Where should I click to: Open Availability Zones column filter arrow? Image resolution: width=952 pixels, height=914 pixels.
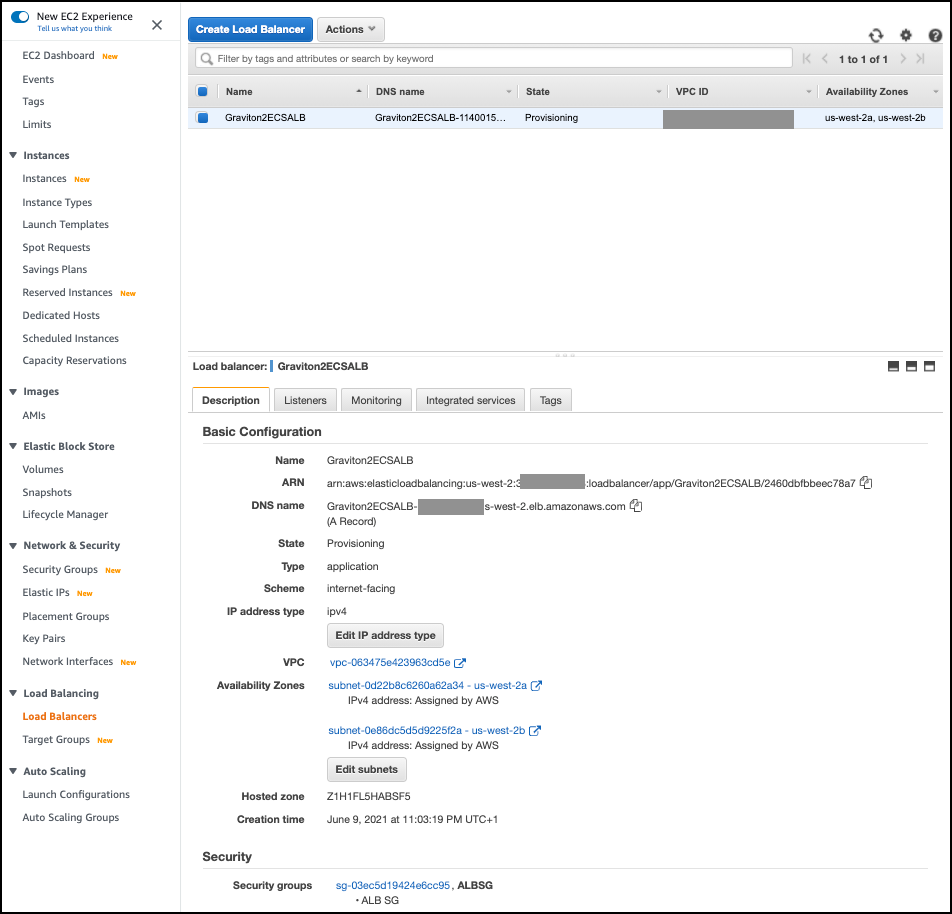click(x=936, y=92)
